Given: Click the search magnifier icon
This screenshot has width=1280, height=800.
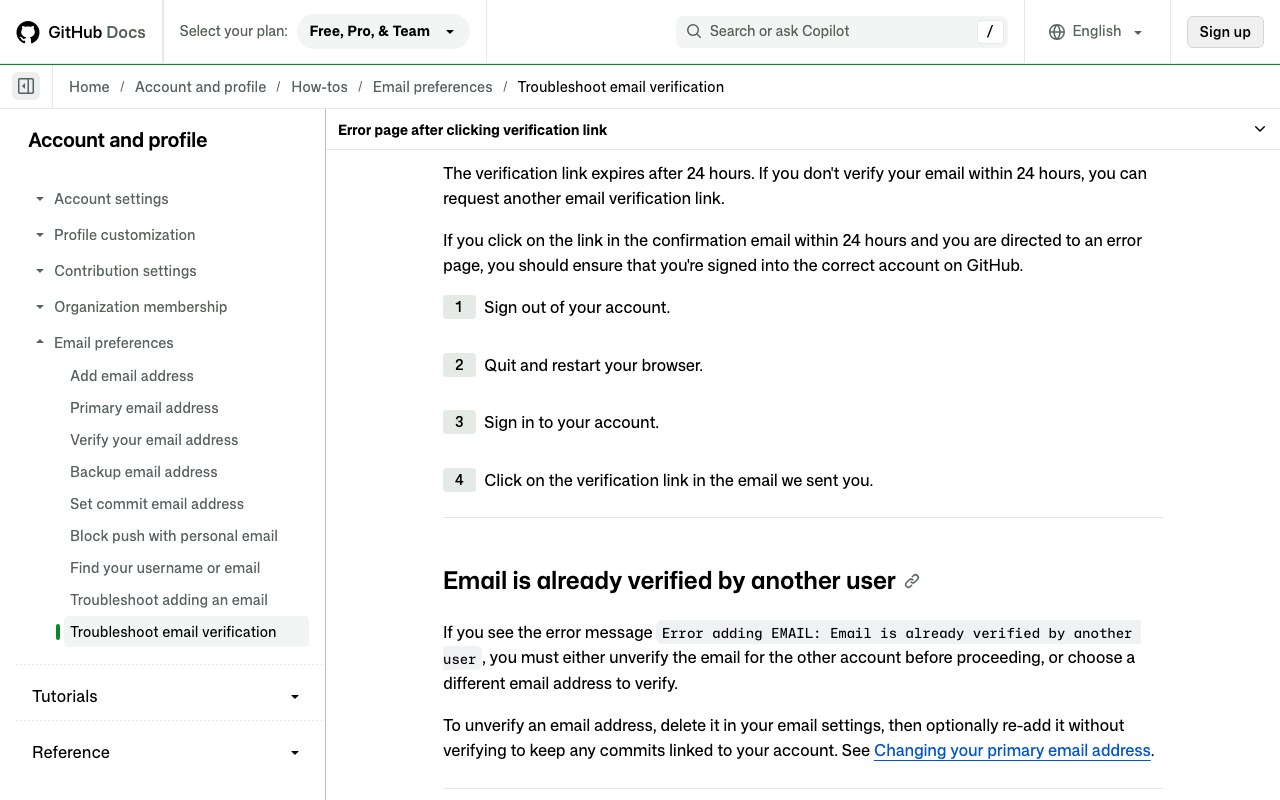Looking at the screenshot, I should coord(693,31).
